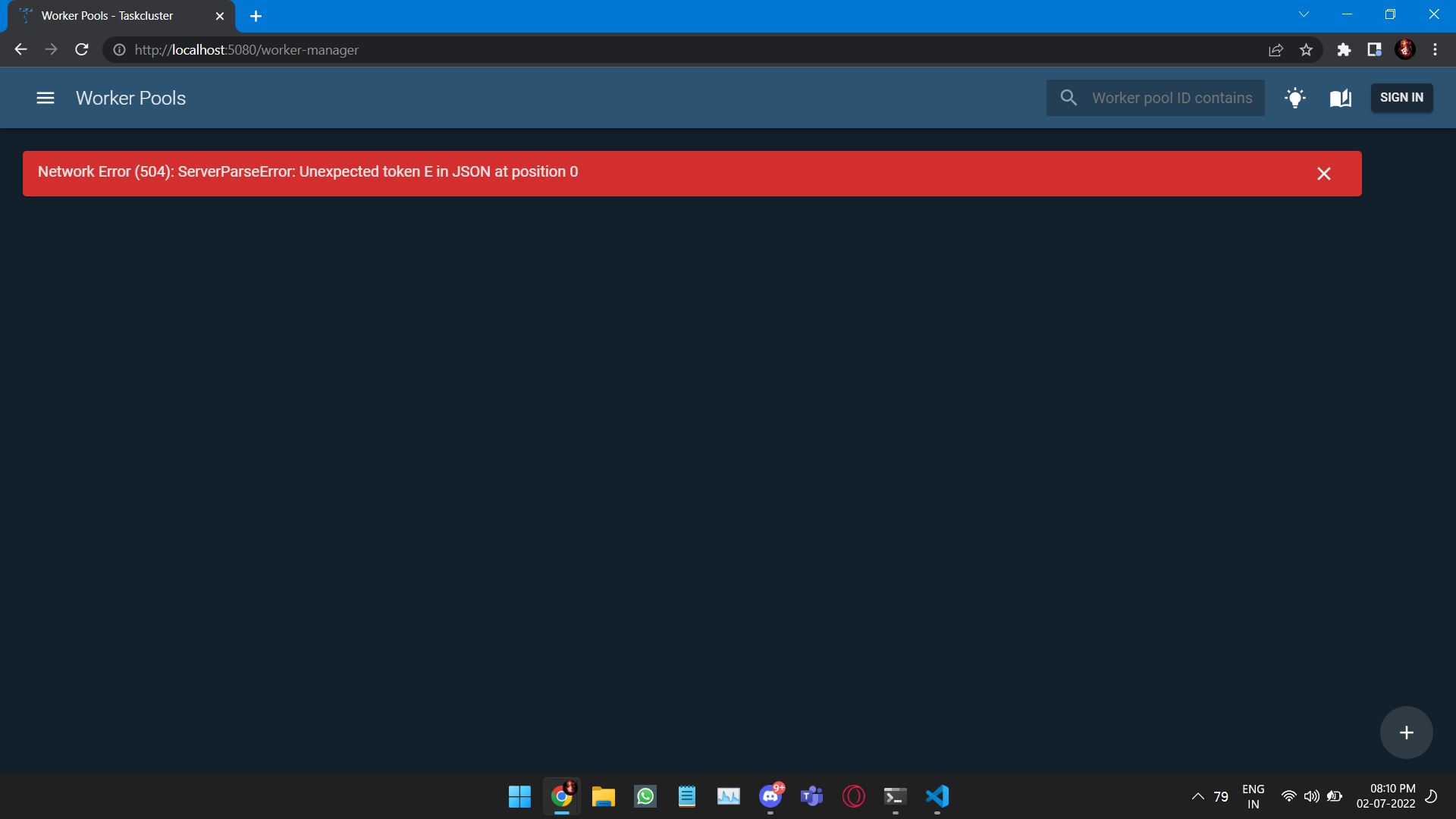Open the tab search chevron dropdown
1456x819 pixels.
1304,14
